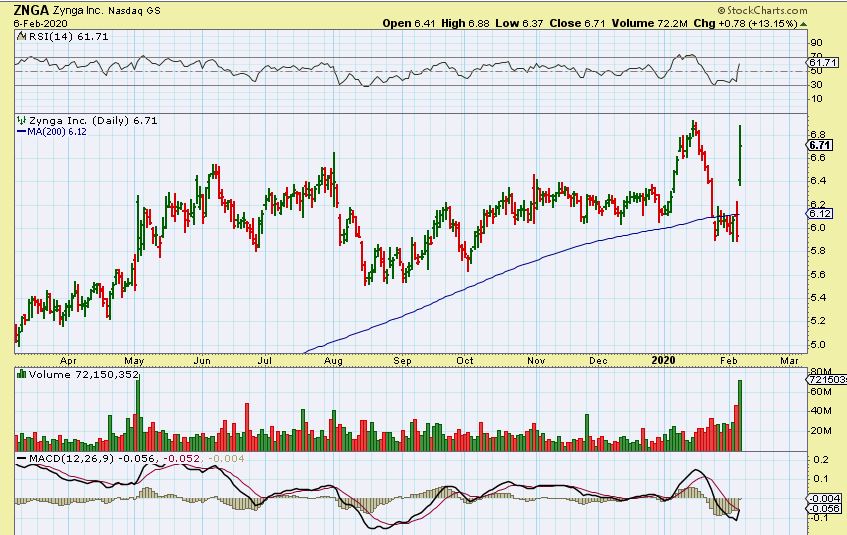Click the 20M volume axis label
This screenshot has width=847, height=535.
821,431
